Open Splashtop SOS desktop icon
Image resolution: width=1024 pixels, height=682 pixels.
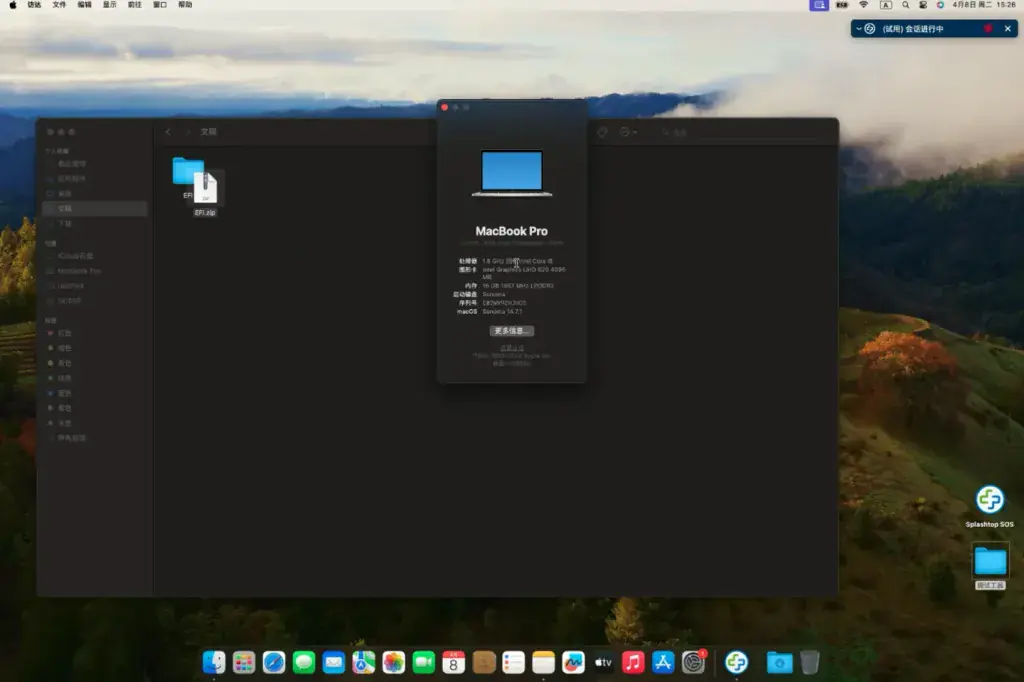coord(989,506)
